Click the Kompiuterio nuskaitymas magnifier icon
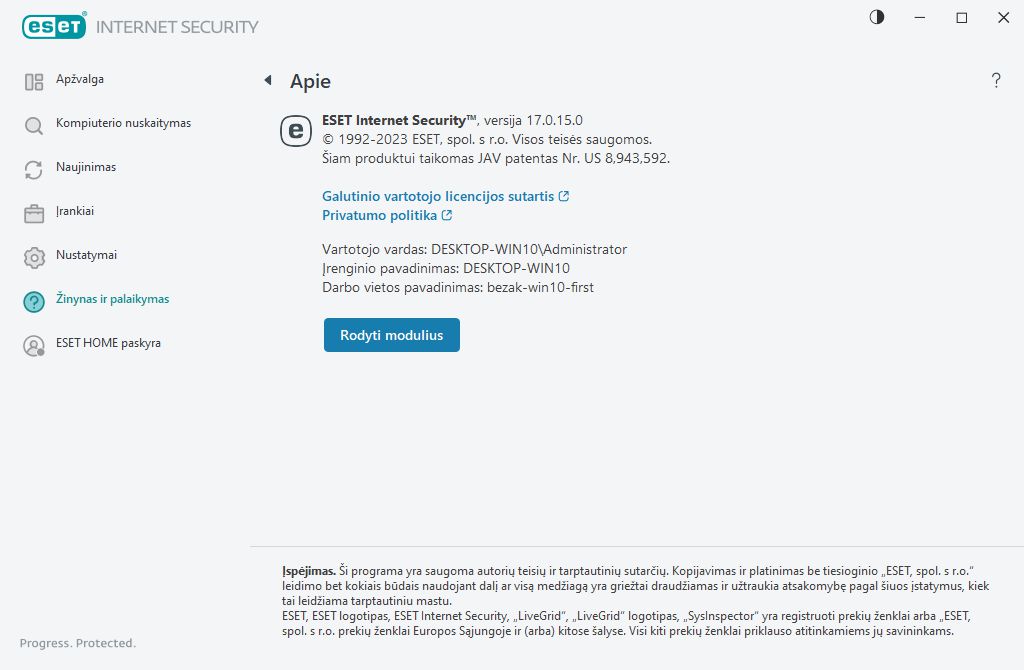The width and height of the screenshot is (1024, 670). (x=34, y=126)
